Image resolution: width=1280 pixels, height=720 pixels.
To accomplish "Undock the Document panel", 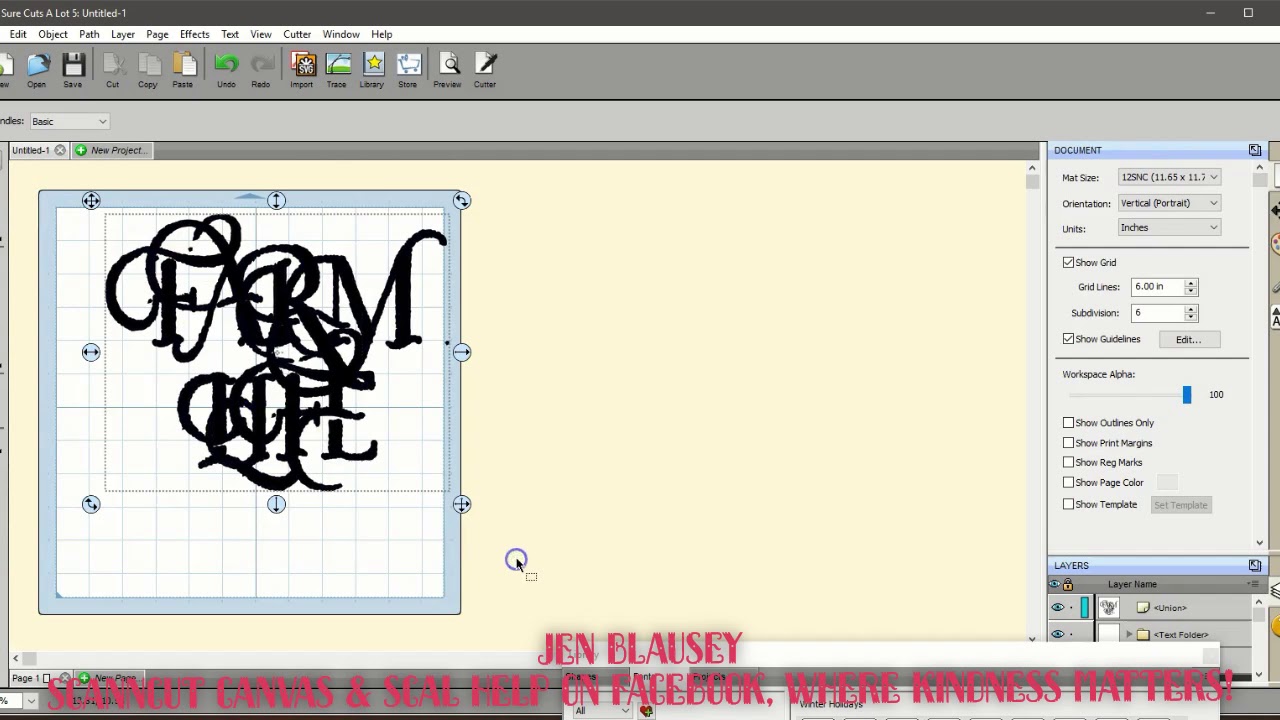I will [1255, 150].
